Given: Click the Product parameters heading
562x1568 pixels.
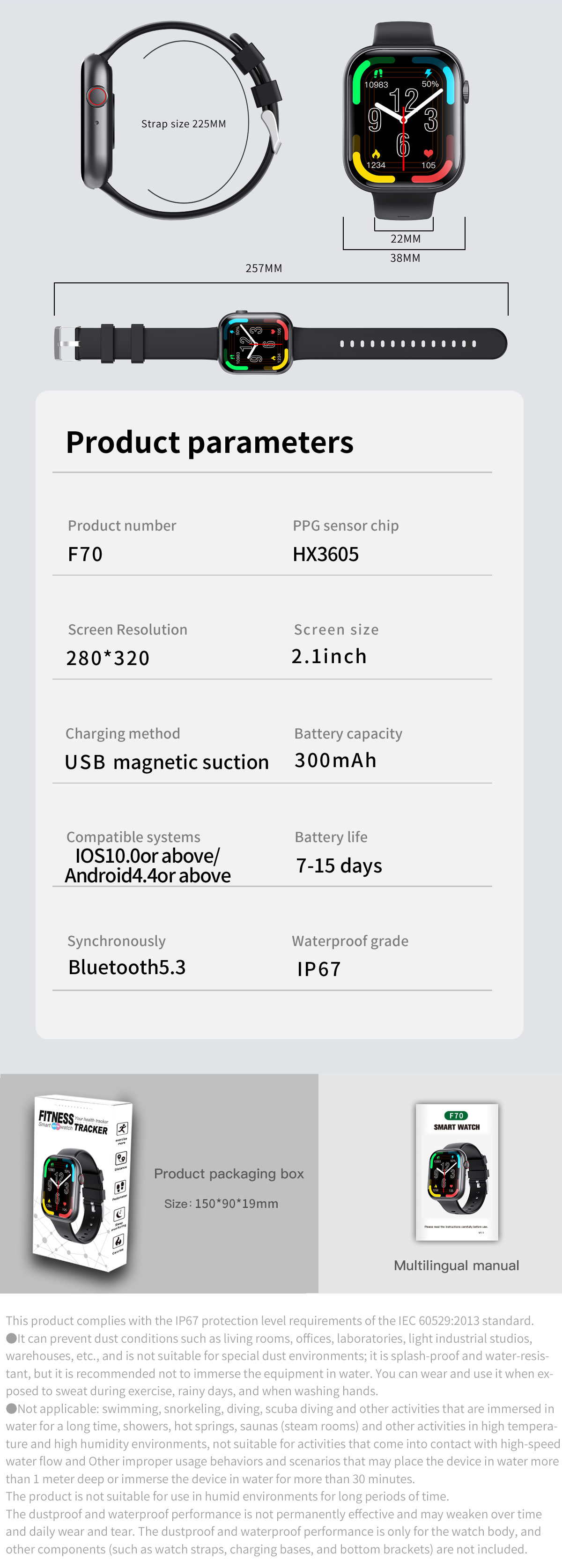Looking at the screenshot, I should (x=209, y=443).
